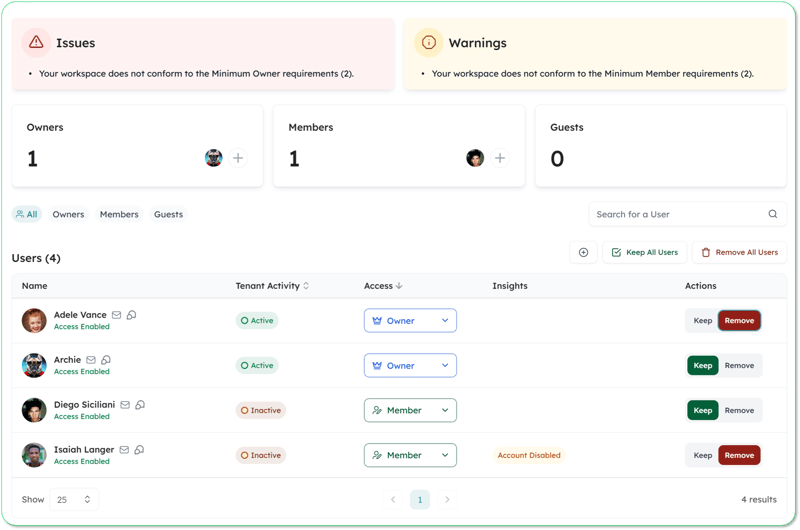
Task: Click the Isaiah Langer name text
Action: point(84,449)
